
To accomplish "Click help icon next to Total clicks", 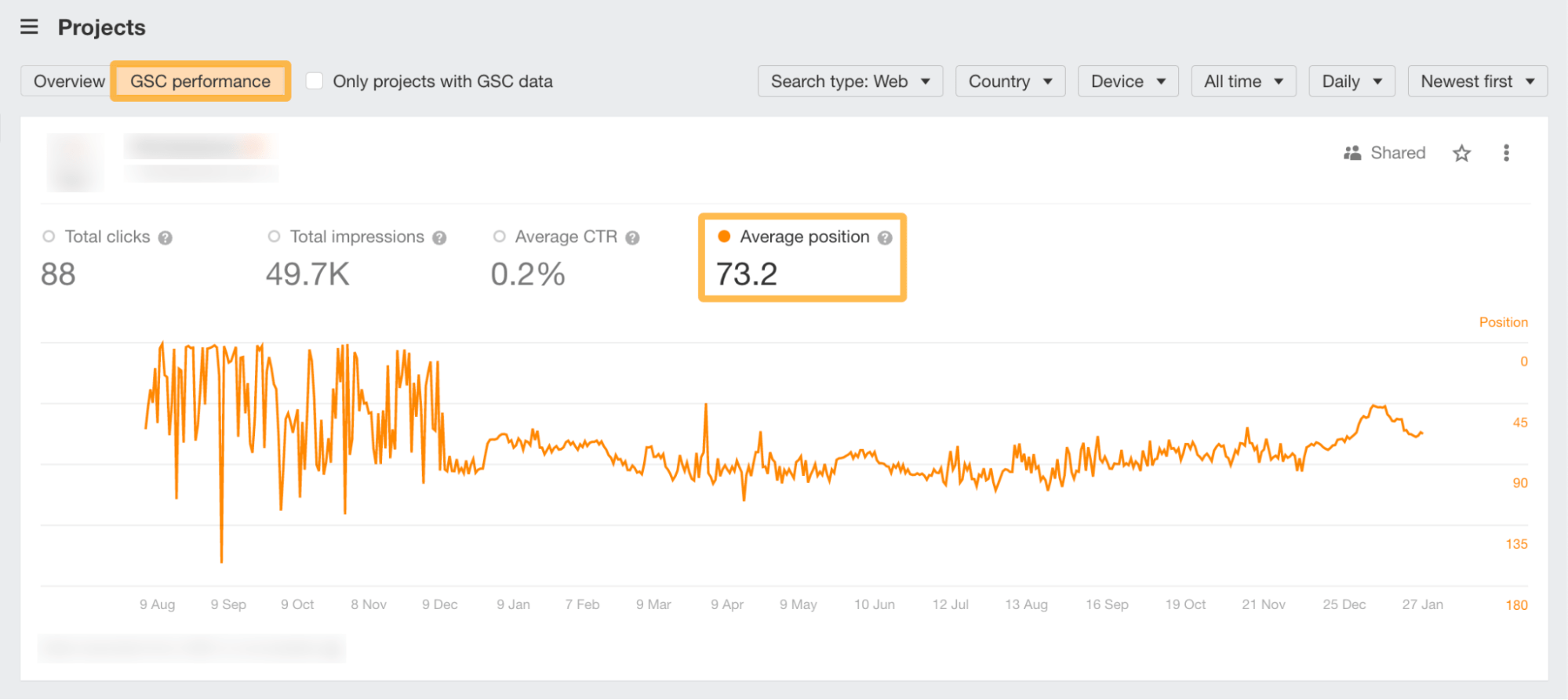I will click(x=165, y=238).
